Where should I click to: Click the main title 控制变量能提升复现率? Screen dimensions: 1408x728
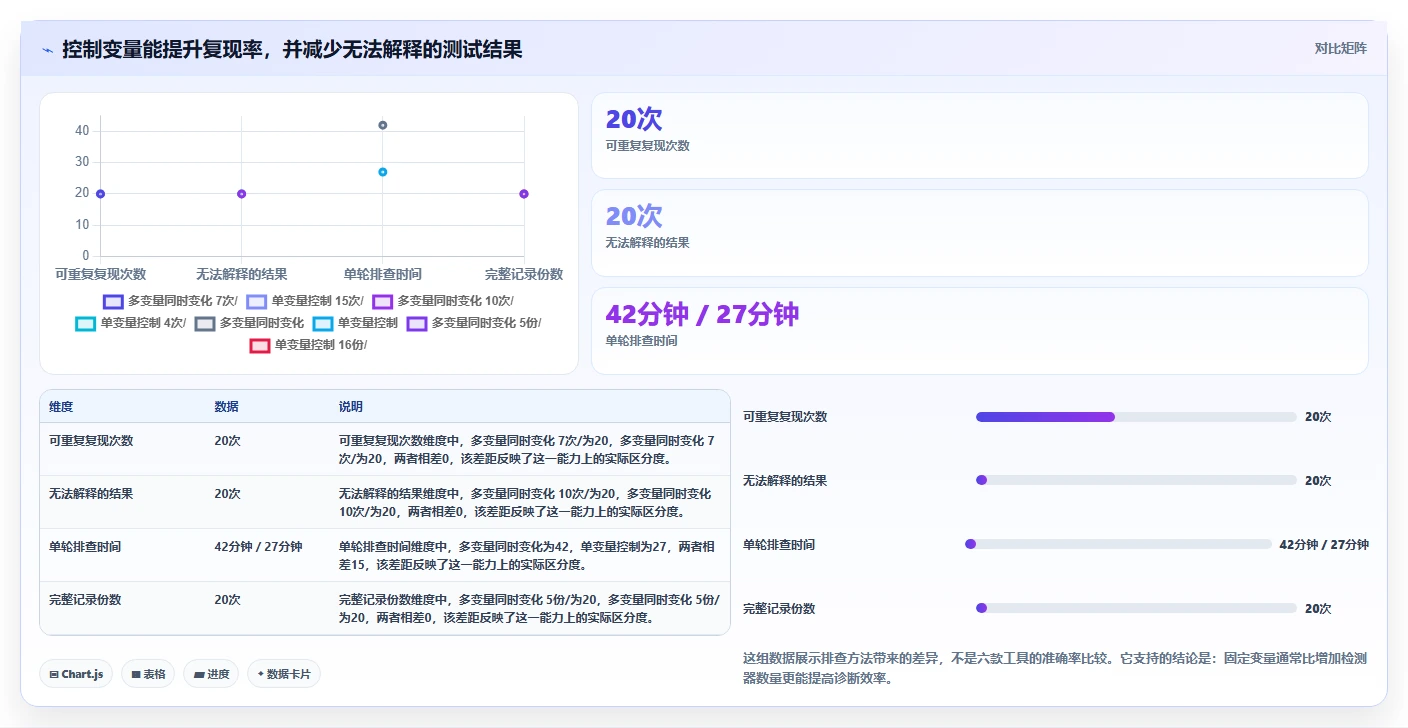coord(292,49)
